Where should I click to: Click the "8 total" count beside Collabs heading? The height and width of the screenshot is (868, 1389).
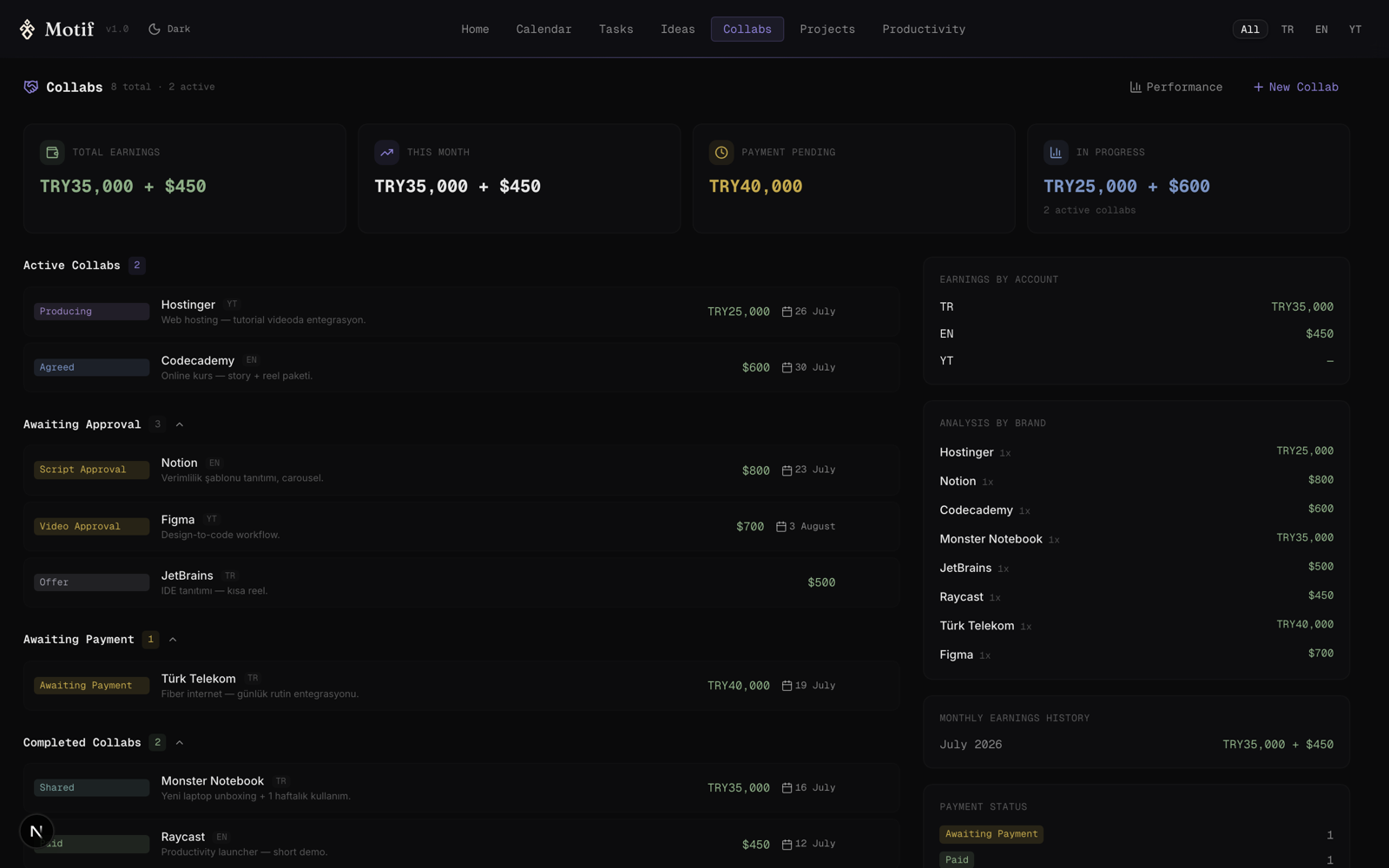pos(130,88)
